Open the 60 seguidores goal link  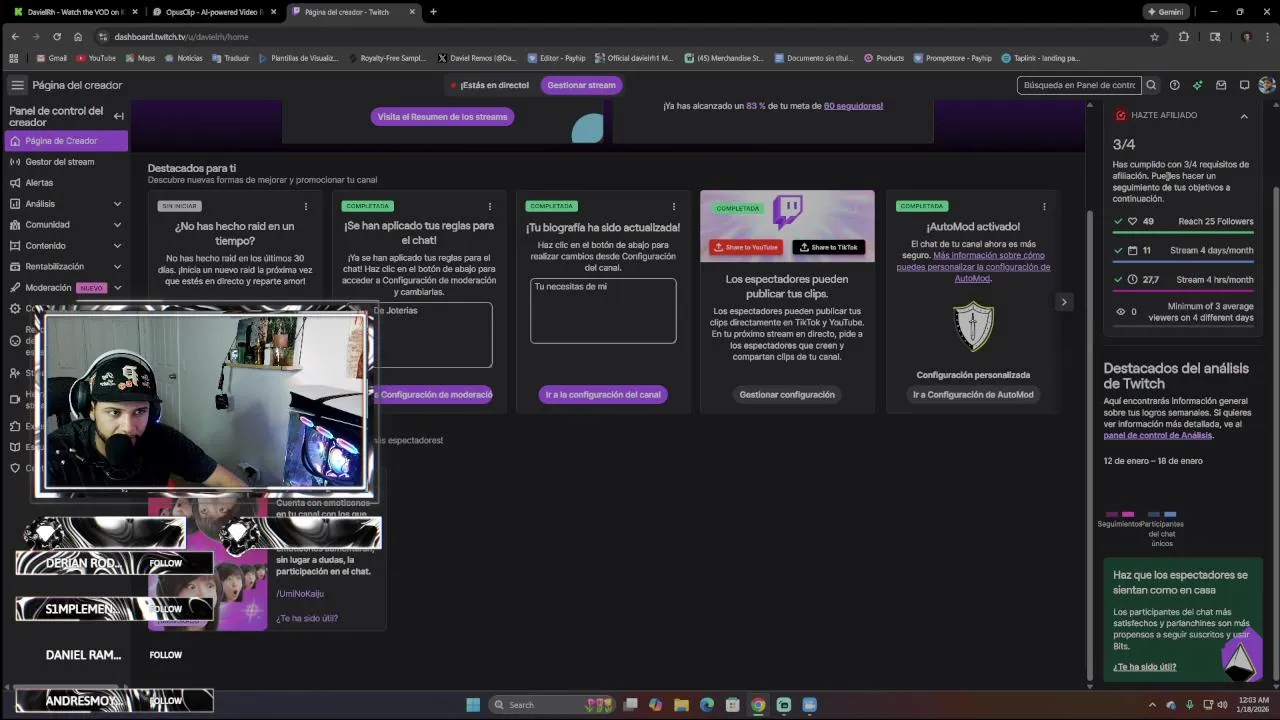tap(853, 105)
